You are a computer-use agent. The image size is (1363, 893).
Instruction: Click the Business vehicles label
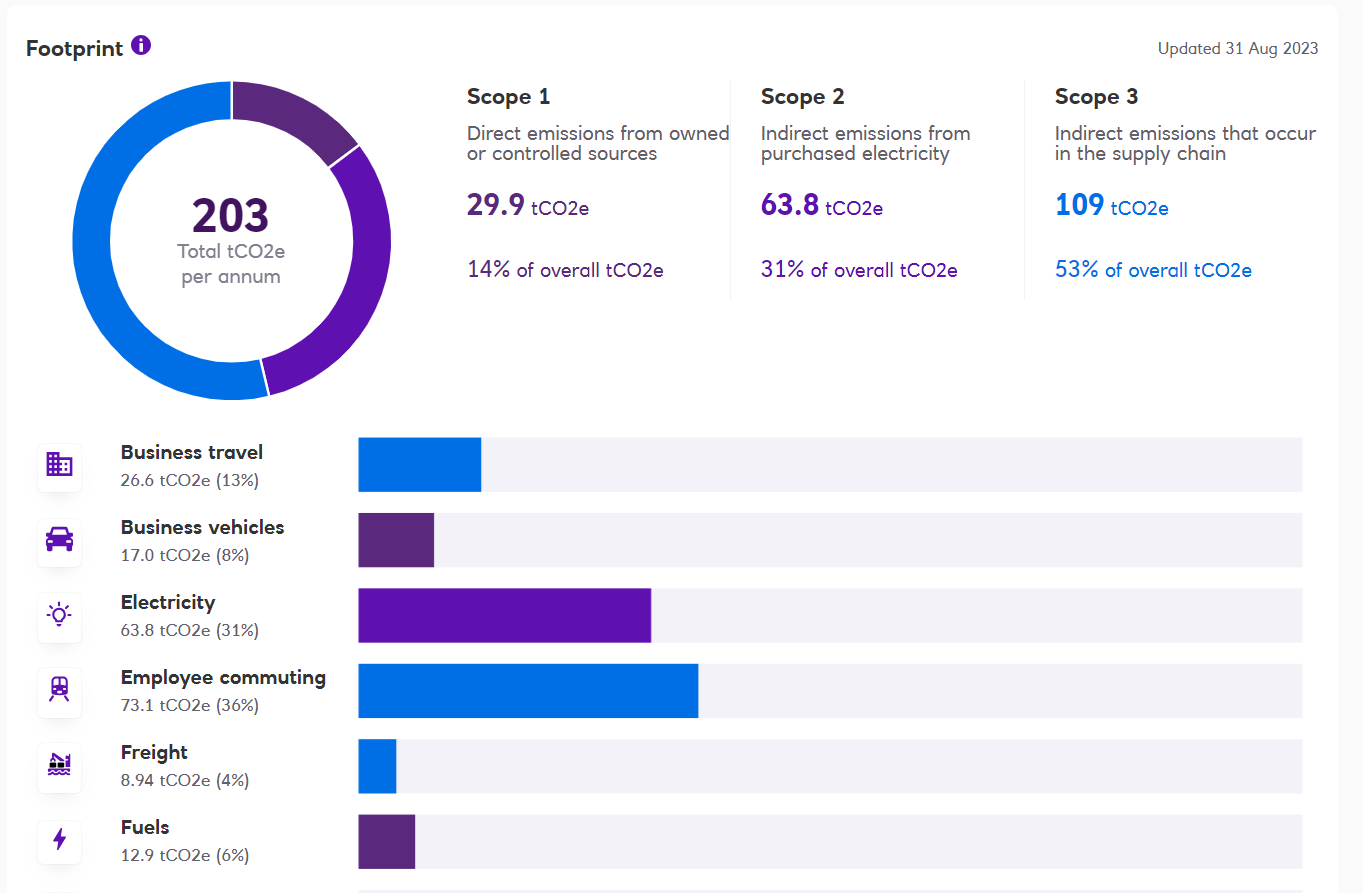(x=202, y=527)
